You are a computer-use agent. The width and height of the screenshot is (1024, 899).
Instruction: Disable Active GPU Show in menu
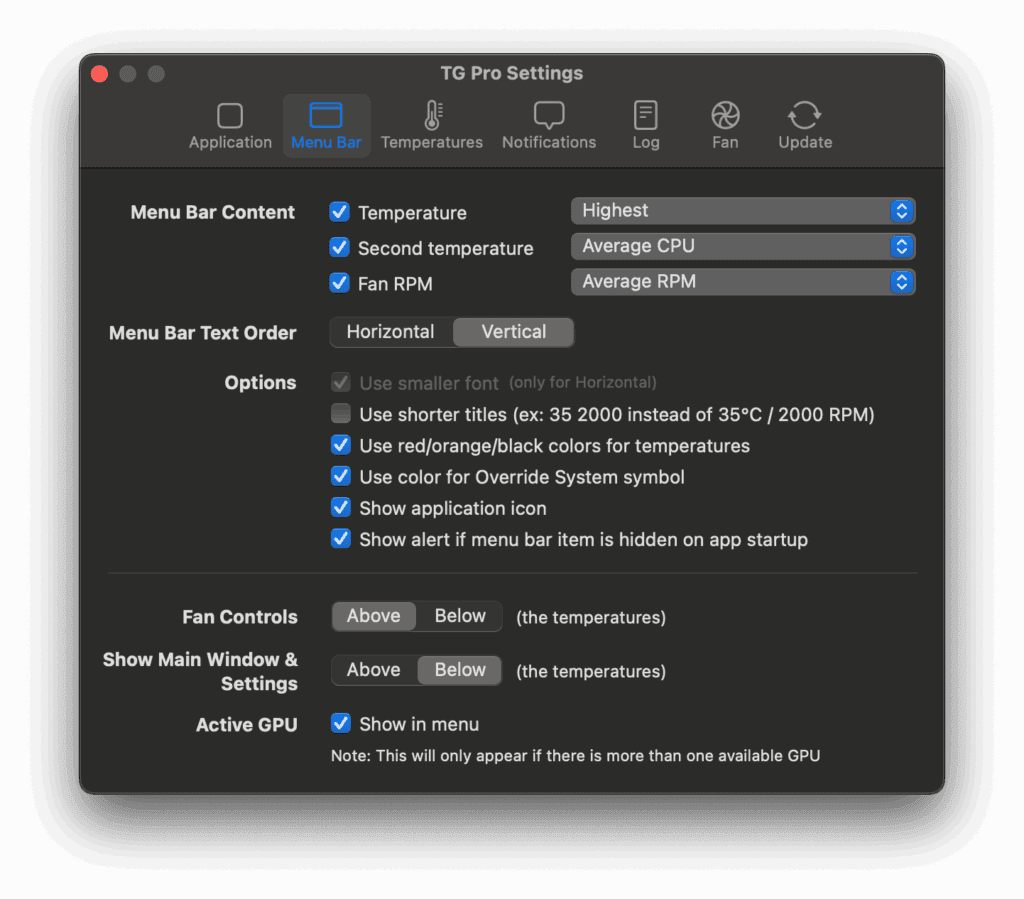(341, 723)
